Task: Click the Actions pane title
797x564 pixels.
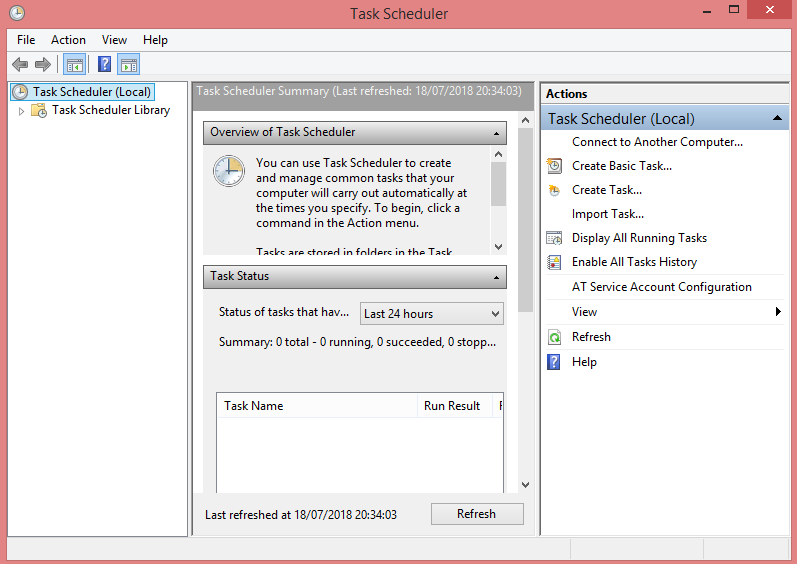Action: click(566, 94)
